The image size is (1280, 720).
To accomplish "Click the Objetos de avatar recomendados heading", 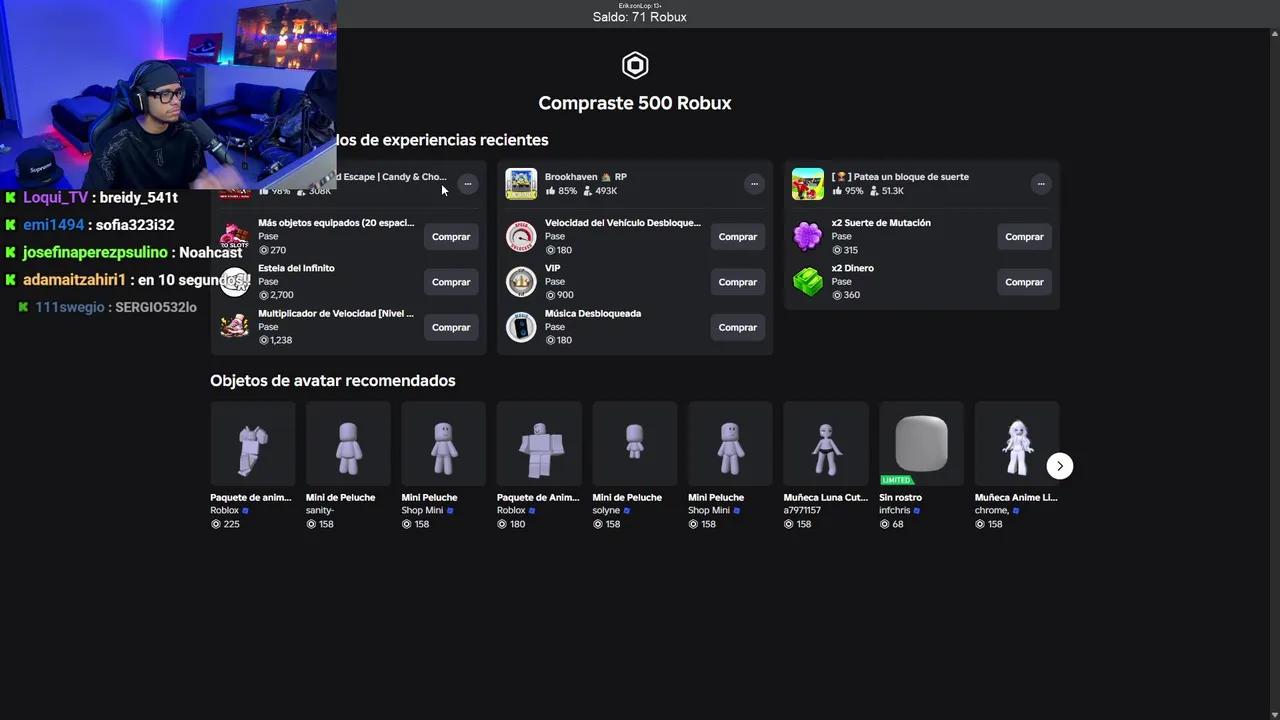I will (x=333, y=381).
